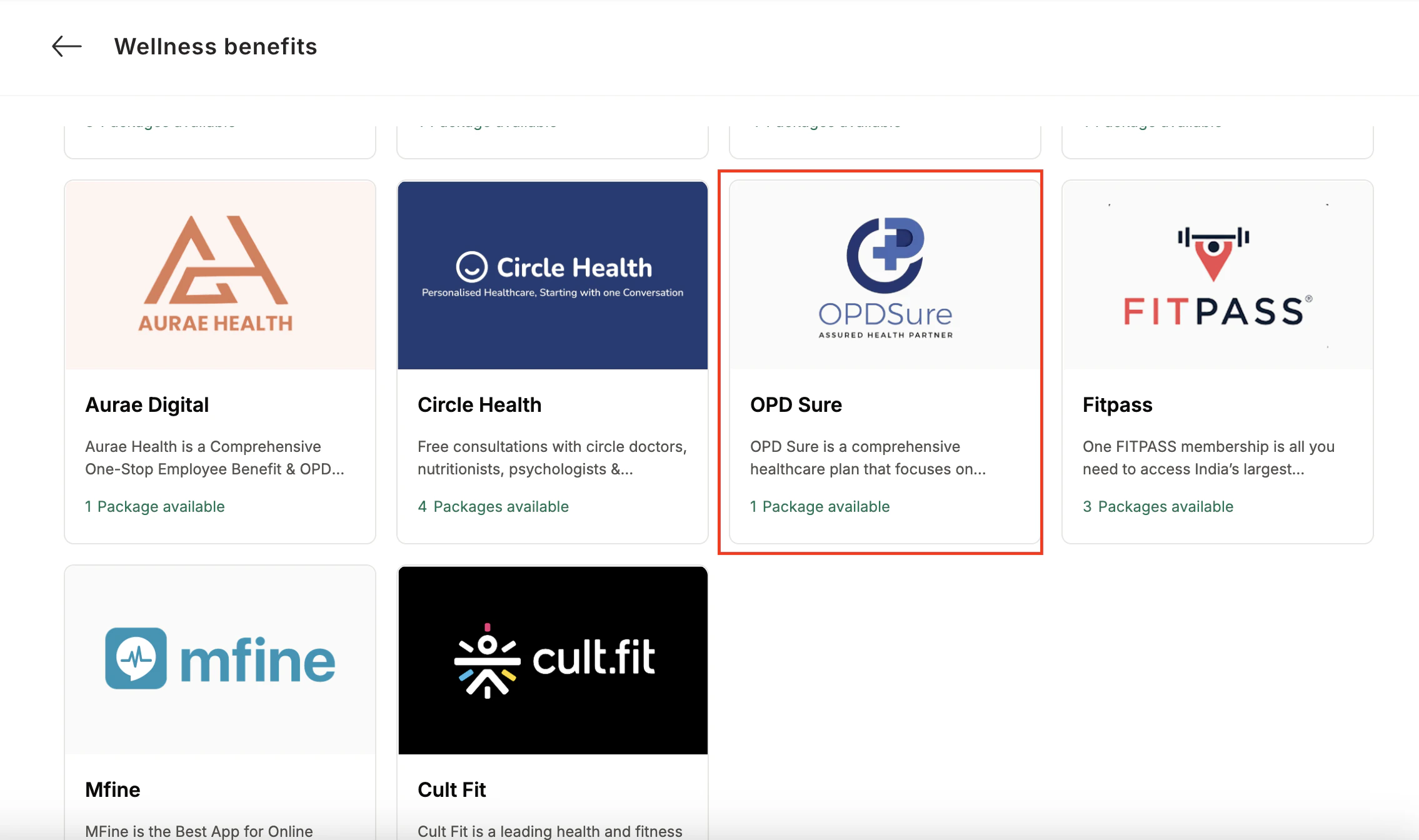Go back using the left arrow icon

coord(67,46)
